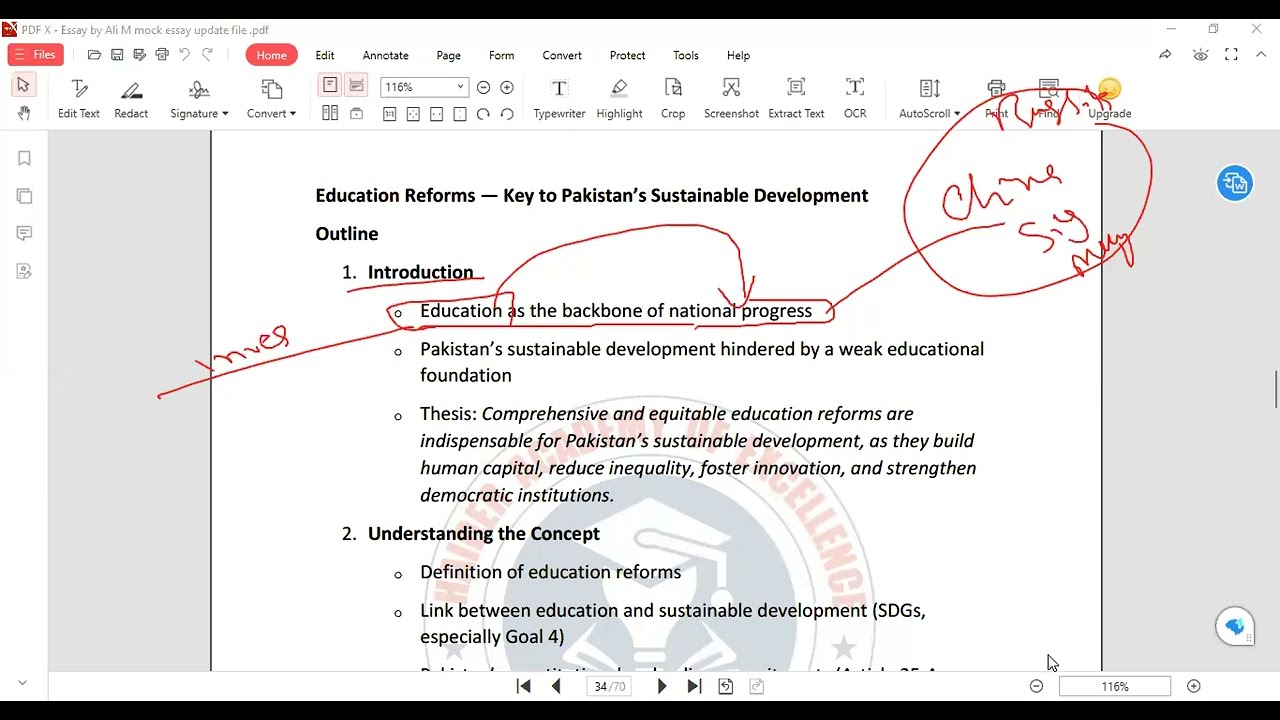Click the Edit Text tool
The height and width of the screenshot is (720, 1280).
[x=79, y=99]
